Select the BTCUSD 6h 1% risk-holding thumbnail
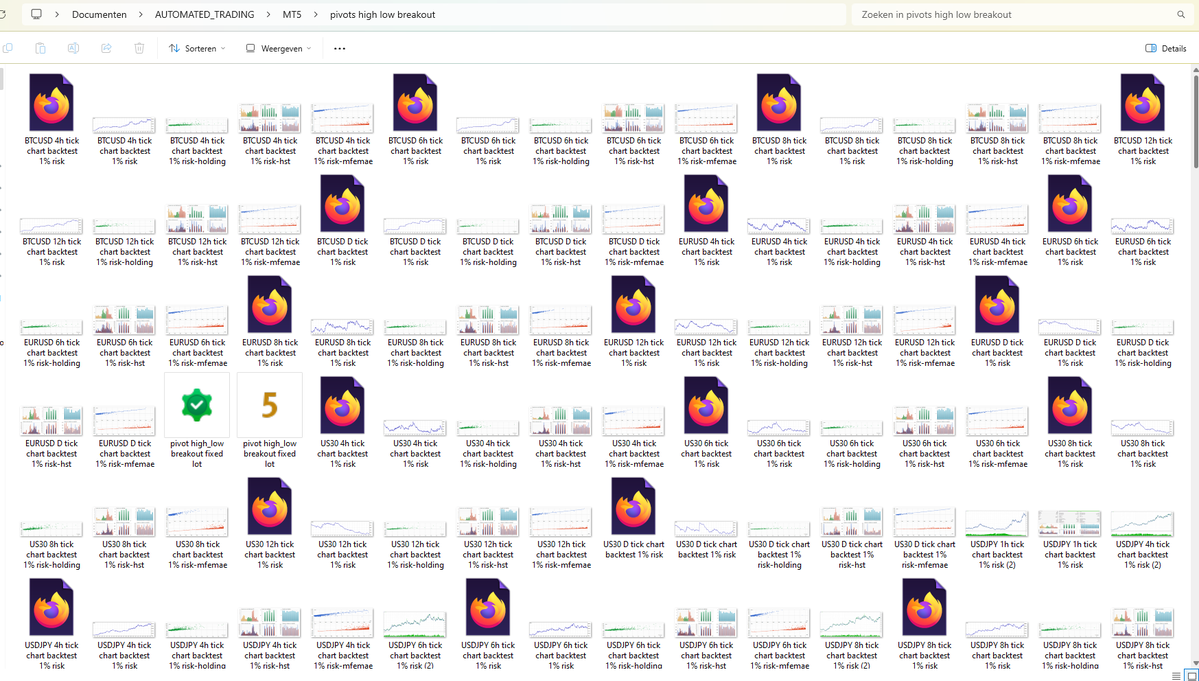 561,124
